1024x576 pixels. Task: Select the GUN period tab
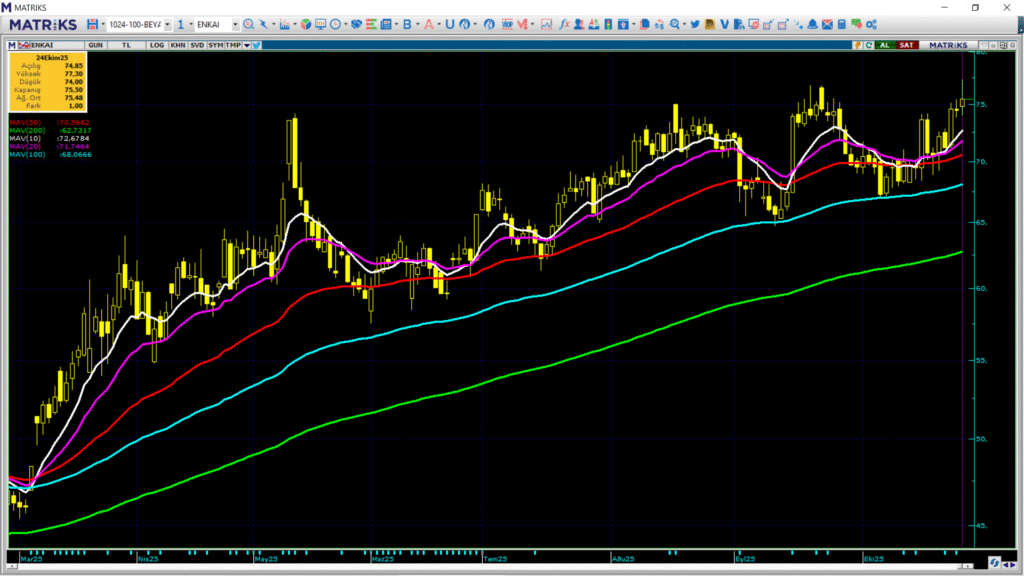coord(96,45)
